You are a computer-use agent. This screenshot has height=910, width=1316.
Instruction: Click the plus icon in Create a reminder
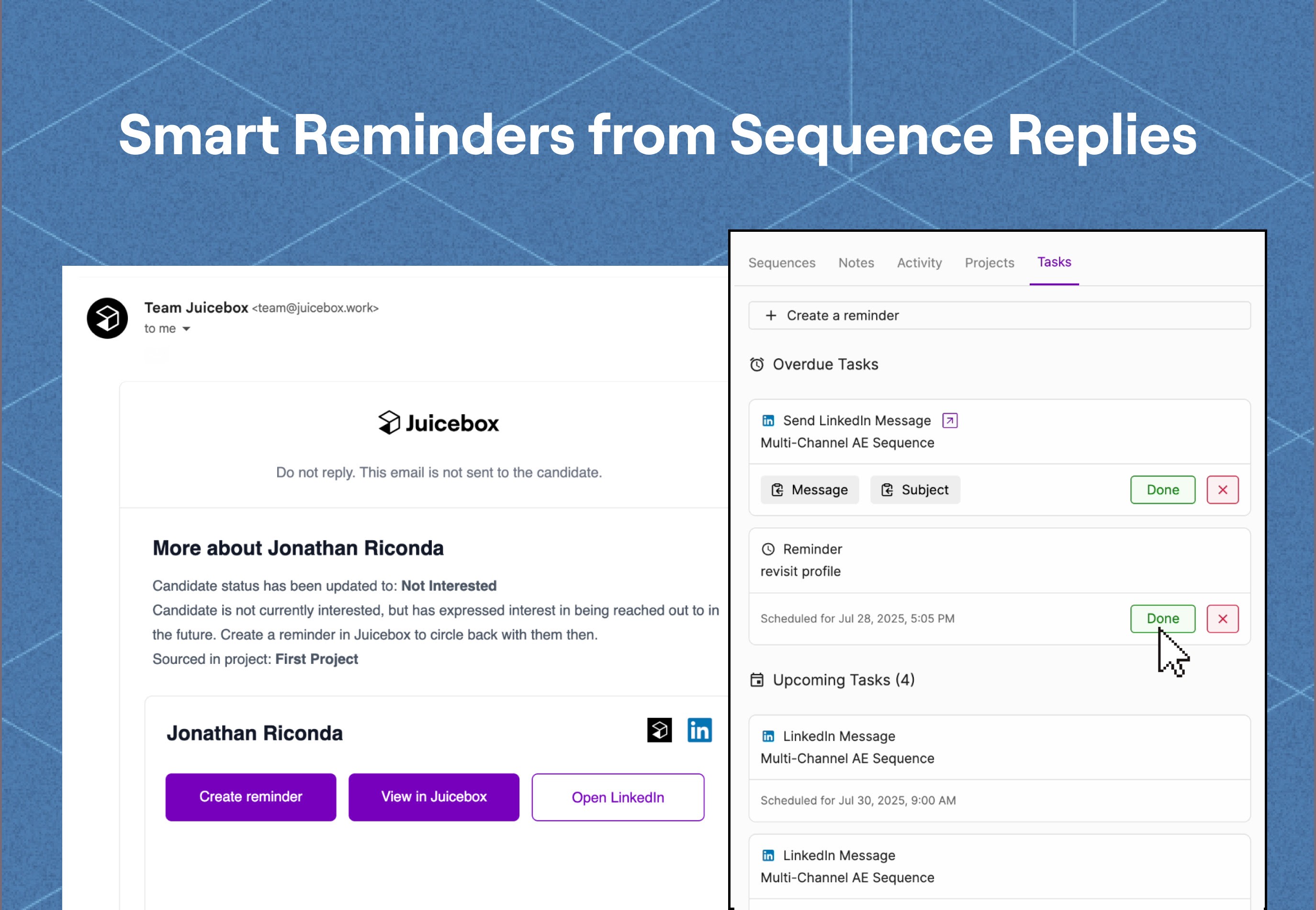click(x=771, y=315)
